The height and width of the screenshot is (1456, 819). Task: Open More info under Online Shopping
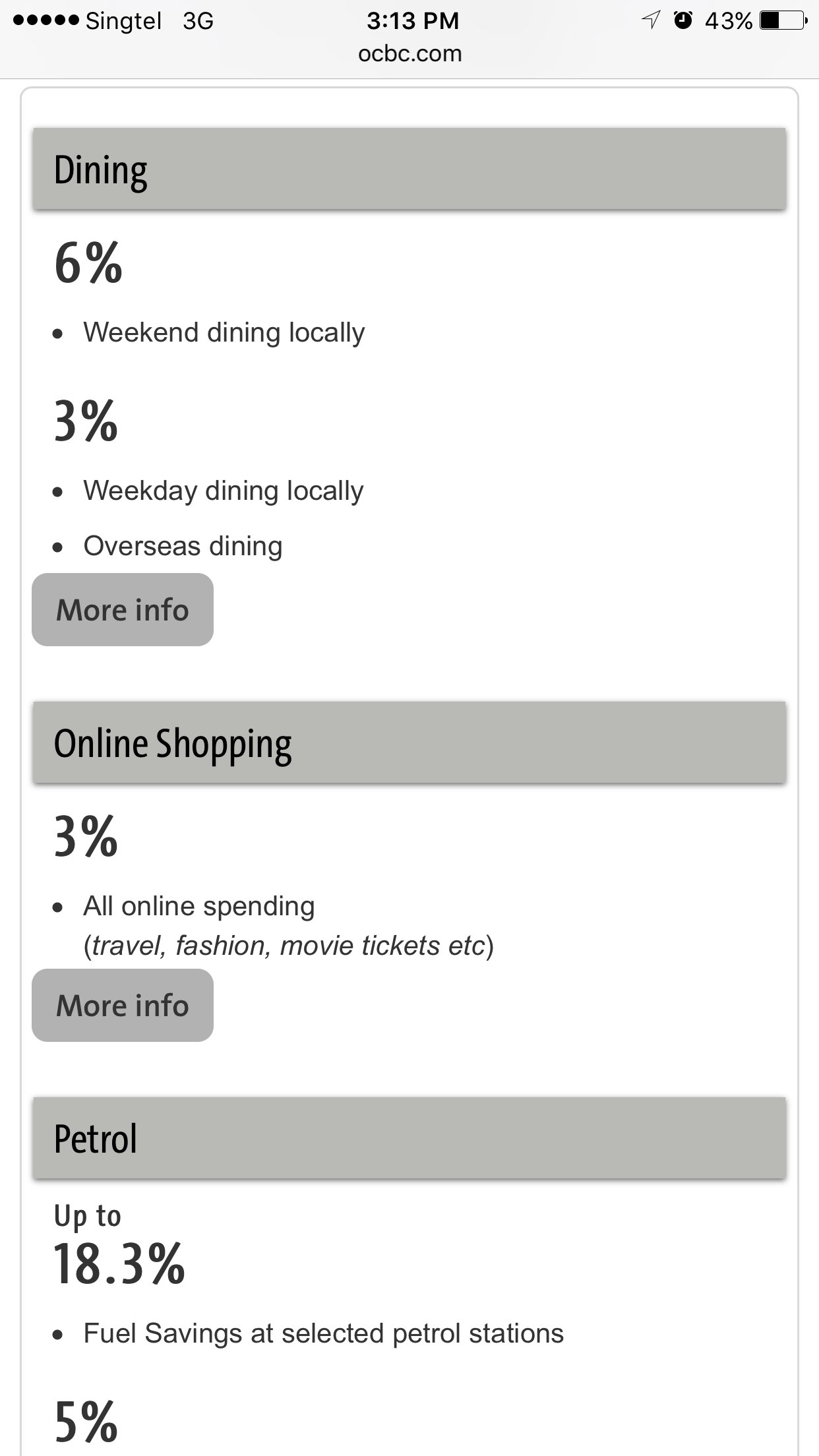click(x=123, y=1005)
